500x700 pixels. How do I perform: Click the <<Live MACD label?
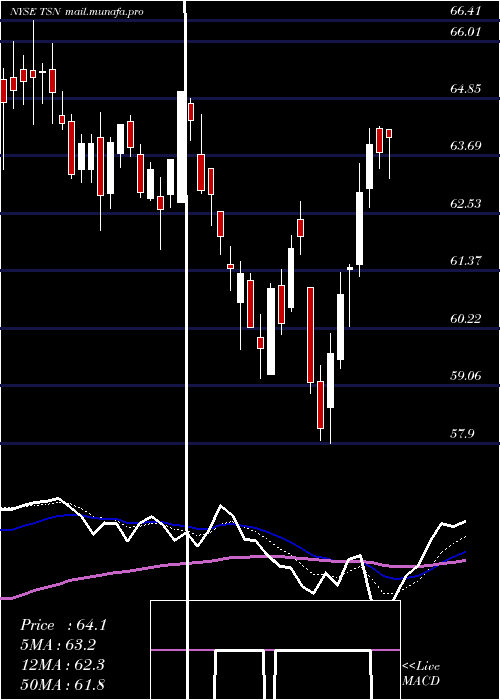421,673
